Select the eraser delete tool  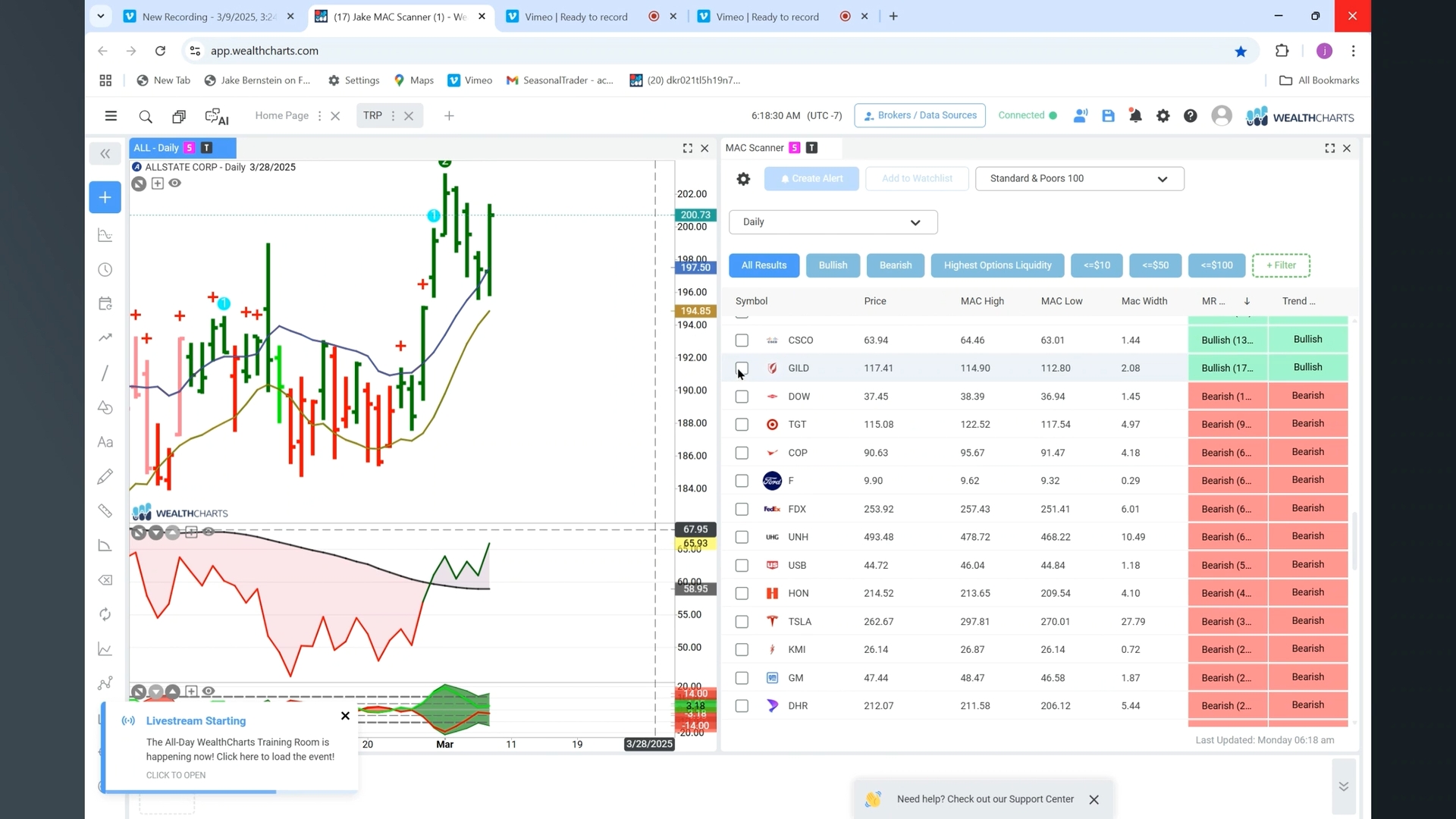(105, 580)
